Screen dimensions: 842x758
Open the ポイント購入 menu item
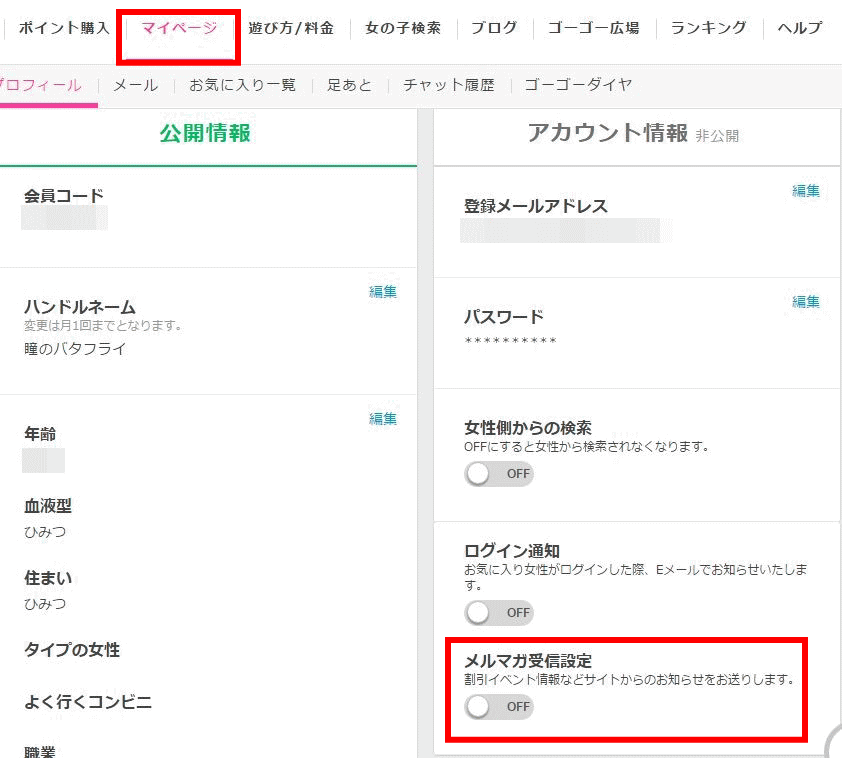click(x=64, y=28)
